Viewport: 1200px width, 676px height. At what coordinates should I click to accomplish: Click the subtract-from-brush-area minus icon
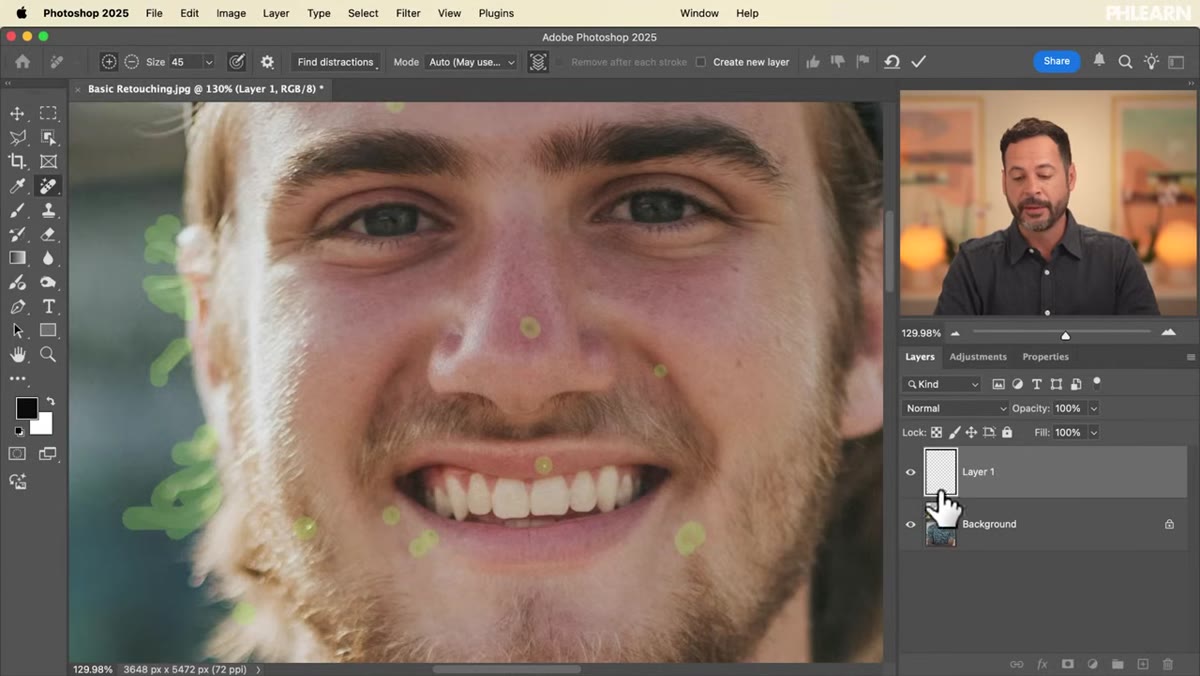point(132,62)
